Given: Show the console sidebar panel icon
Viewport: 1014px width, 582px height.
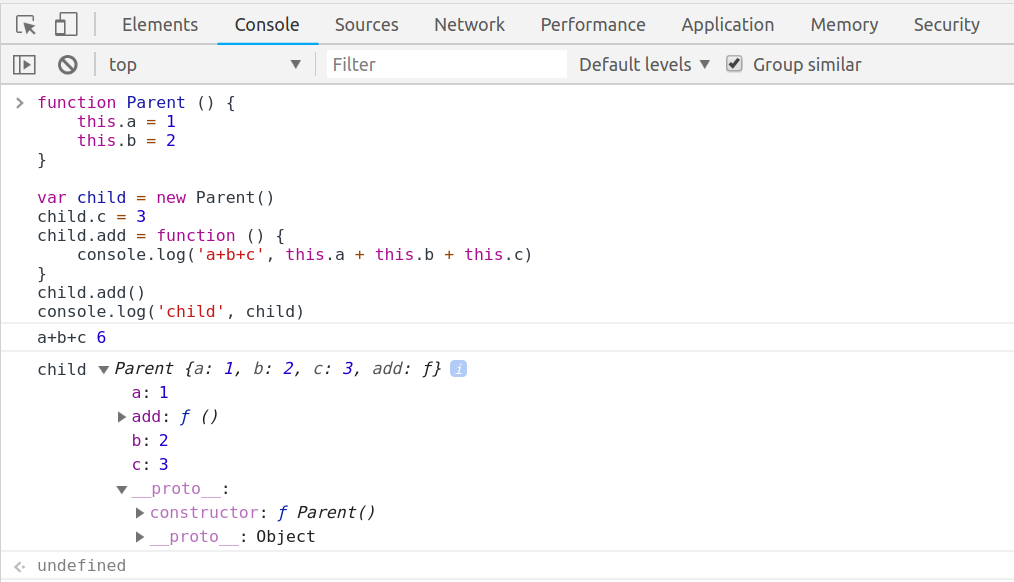Looking at the screenshot, I should point(24,65).
